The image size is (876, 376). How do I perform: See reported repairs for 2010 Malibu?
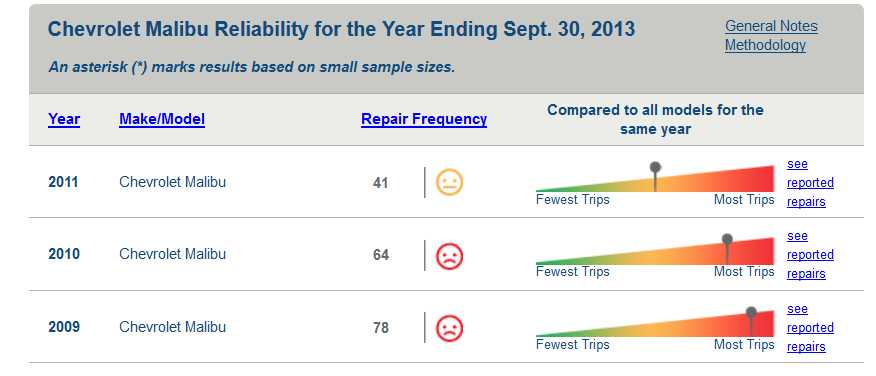(810, 255)
